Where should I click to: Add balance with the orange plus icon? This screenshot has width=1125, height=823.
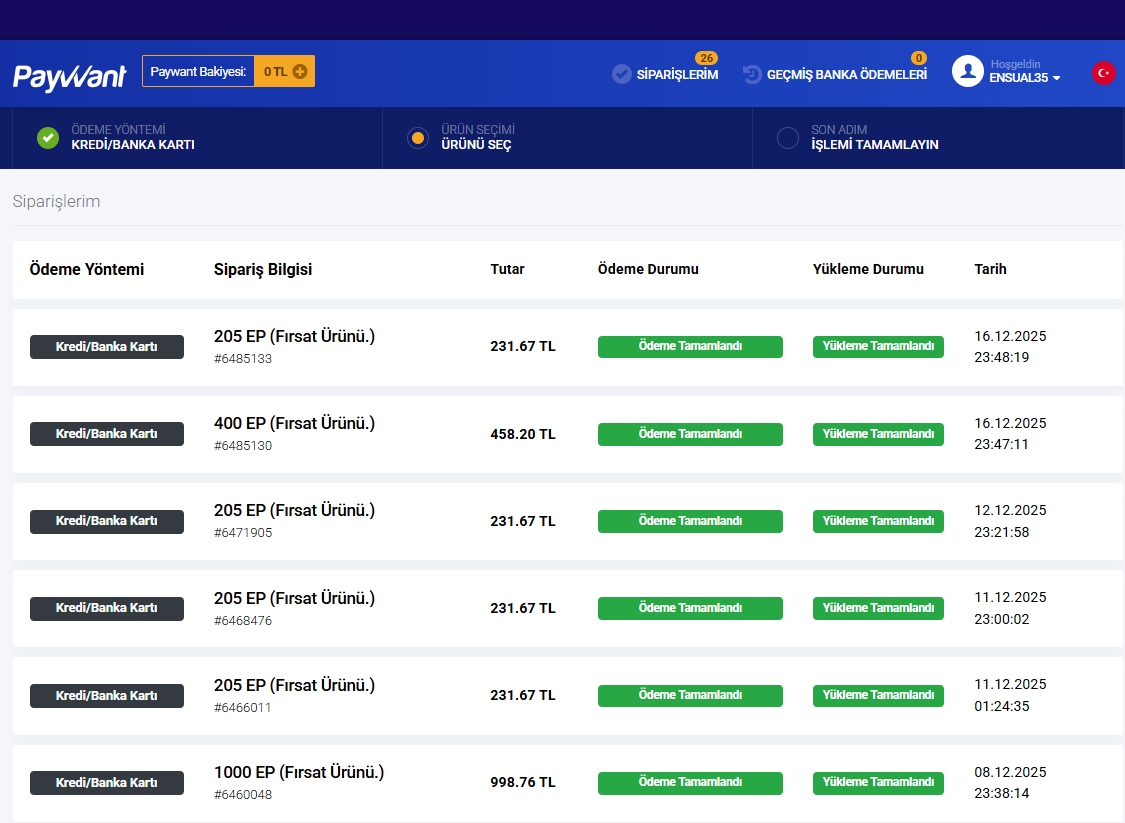(x=300, y=72)
